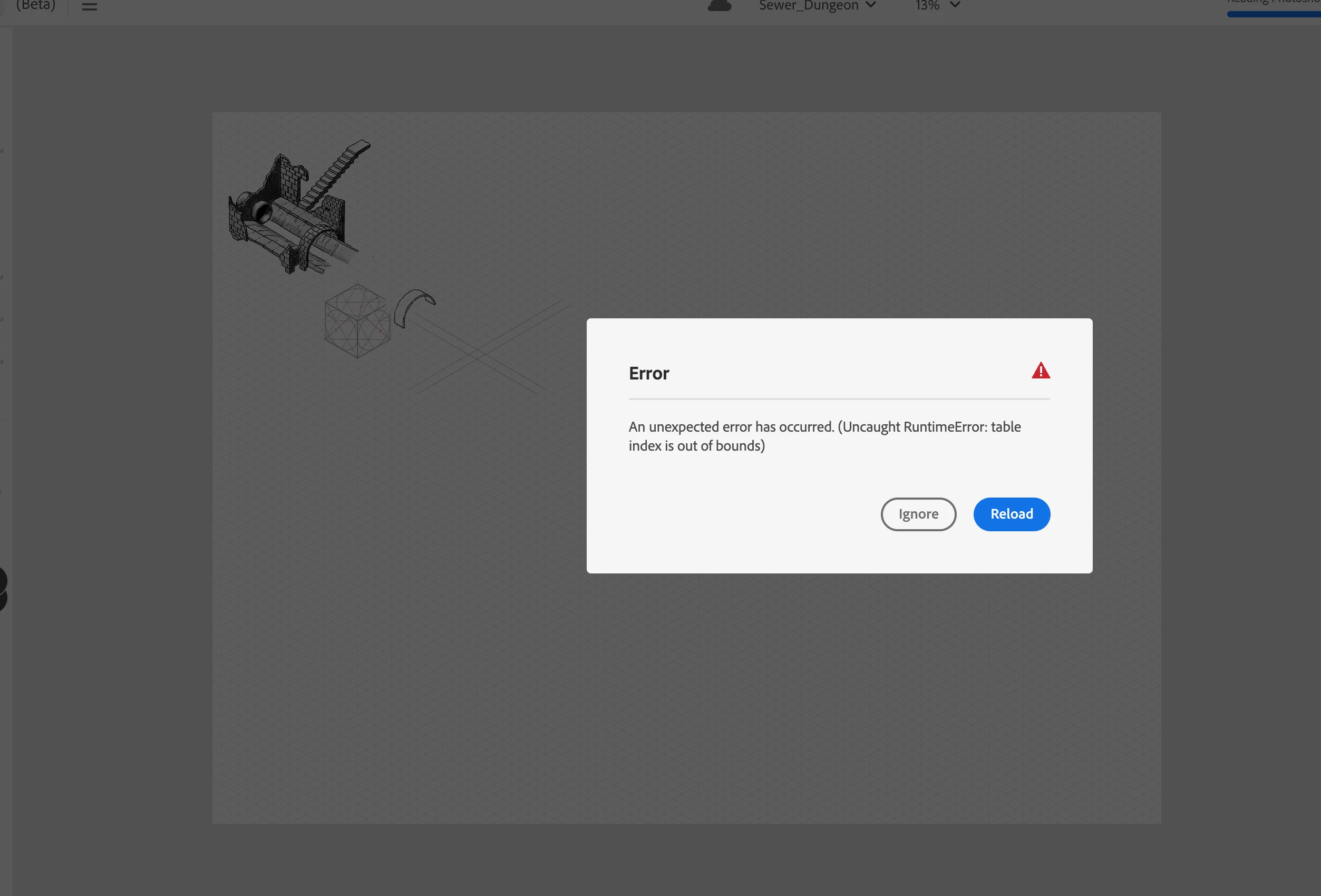The image size is (1321, 896).
Task: Open the hamburger menu icon
Action: tap(89, 6)
